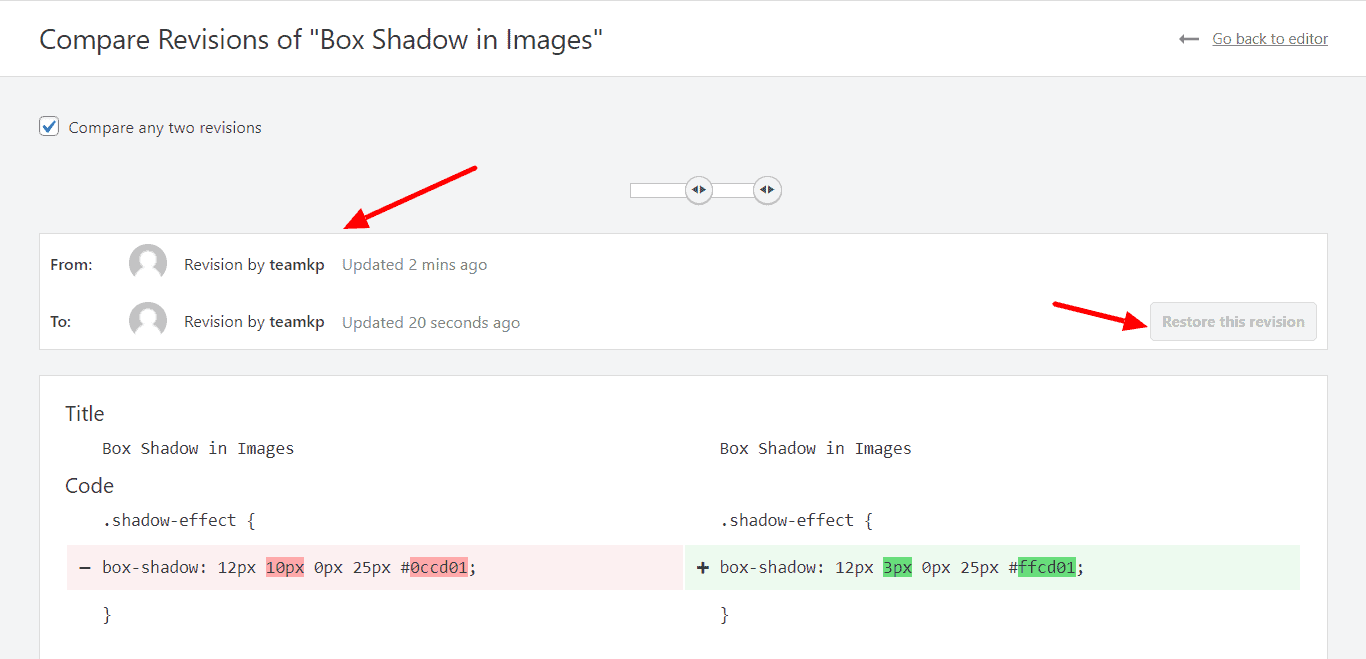The width and height of the screenshot is (1366, 659).
Task: Click the minus sign on the removed line
Action: 85,568
